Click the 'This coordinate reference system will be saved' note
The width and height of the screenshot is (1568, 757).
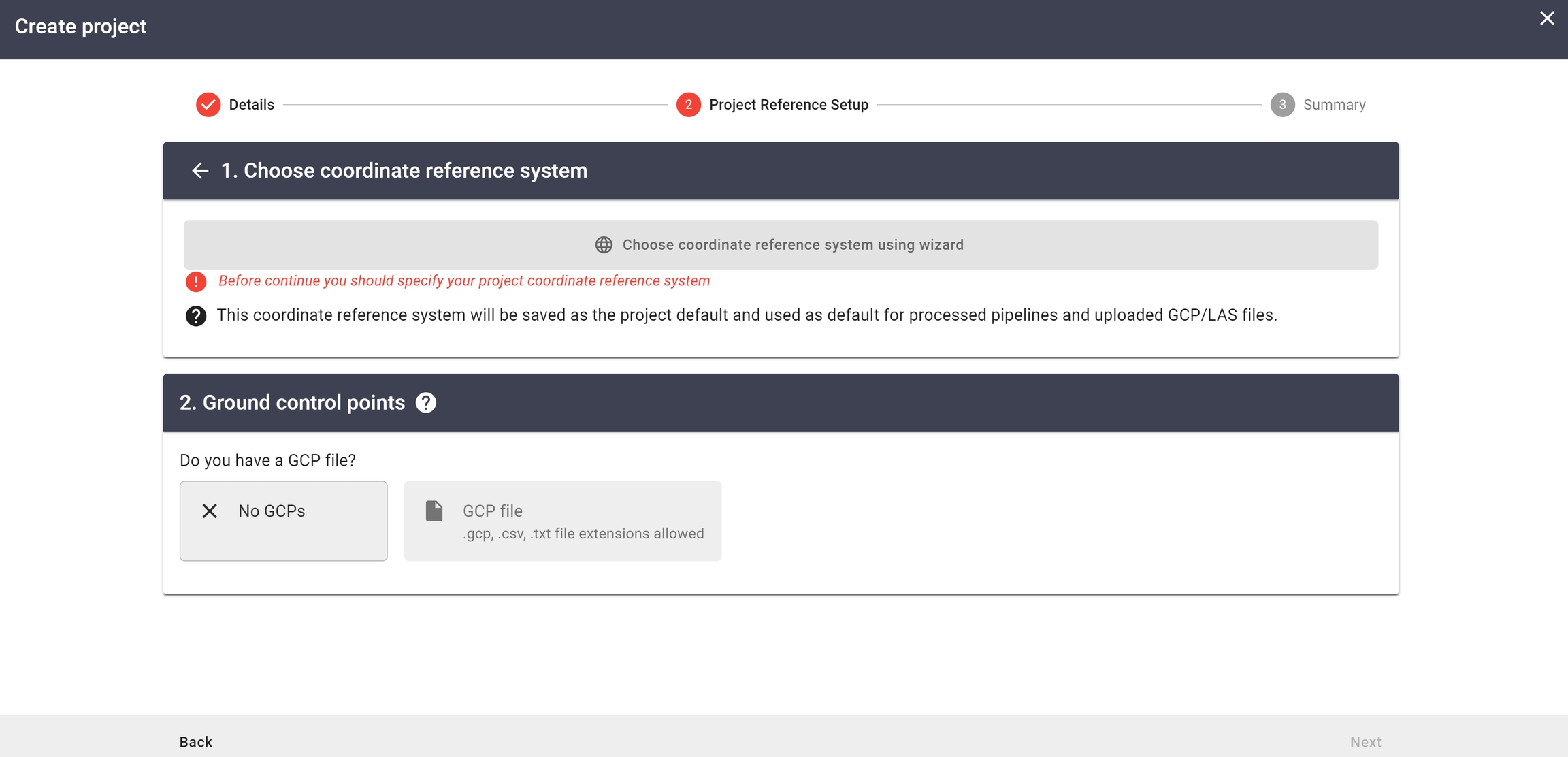click(x=747, y=315)
